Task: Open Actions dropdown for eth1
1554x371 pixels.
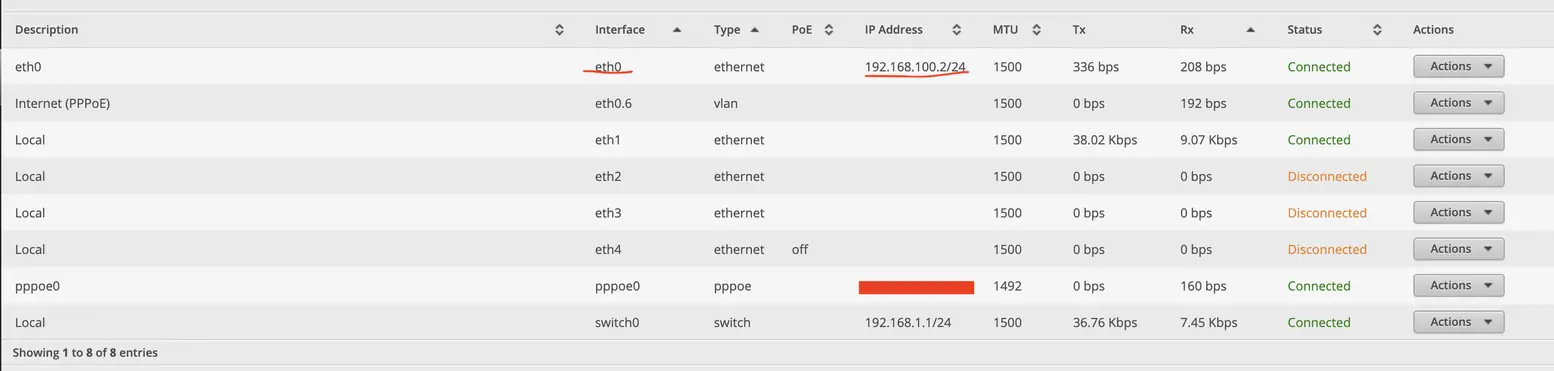Action: (1458, 140)
